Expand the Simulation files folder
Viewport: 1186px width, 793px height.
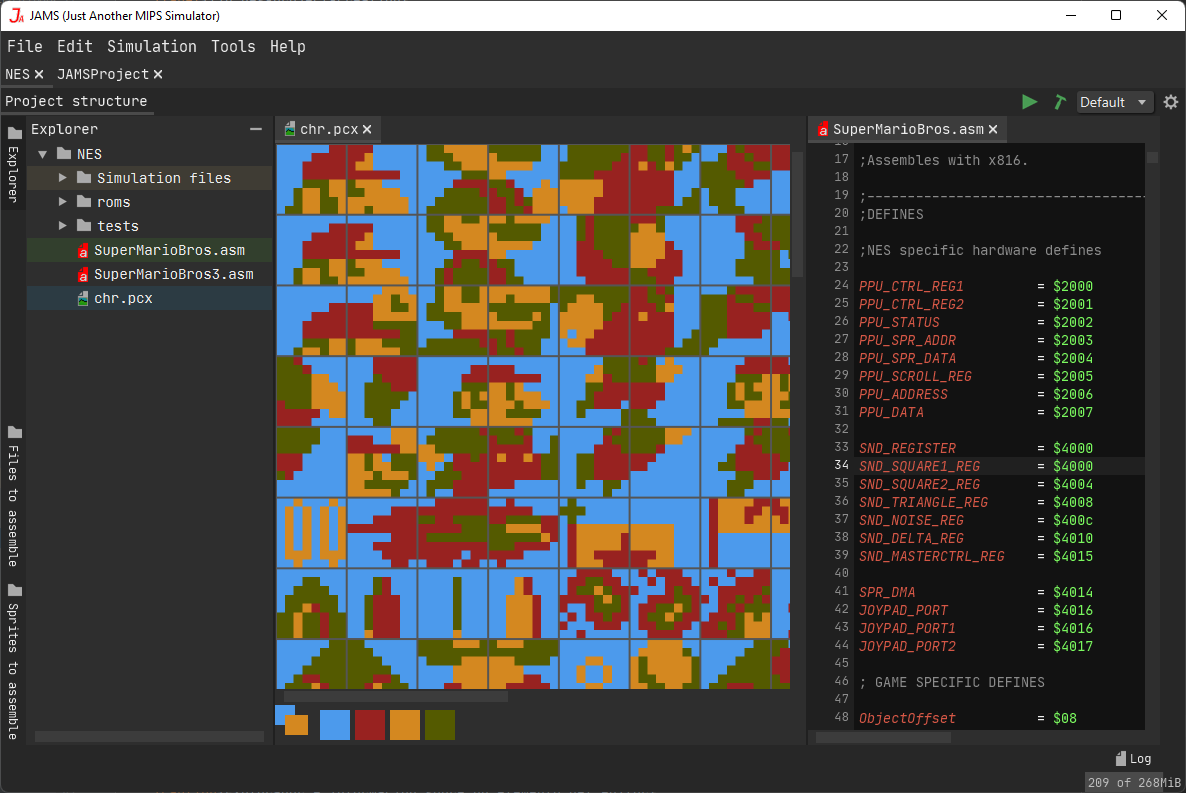[63, 177]
